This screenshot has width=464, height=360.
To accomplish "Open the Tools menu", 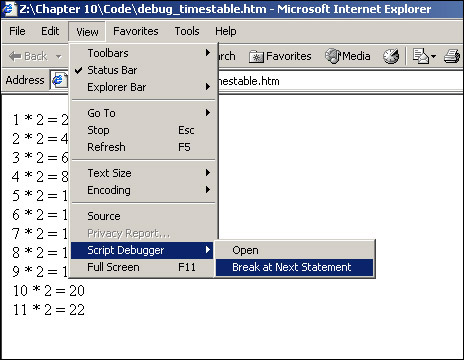I will [187, 31].
